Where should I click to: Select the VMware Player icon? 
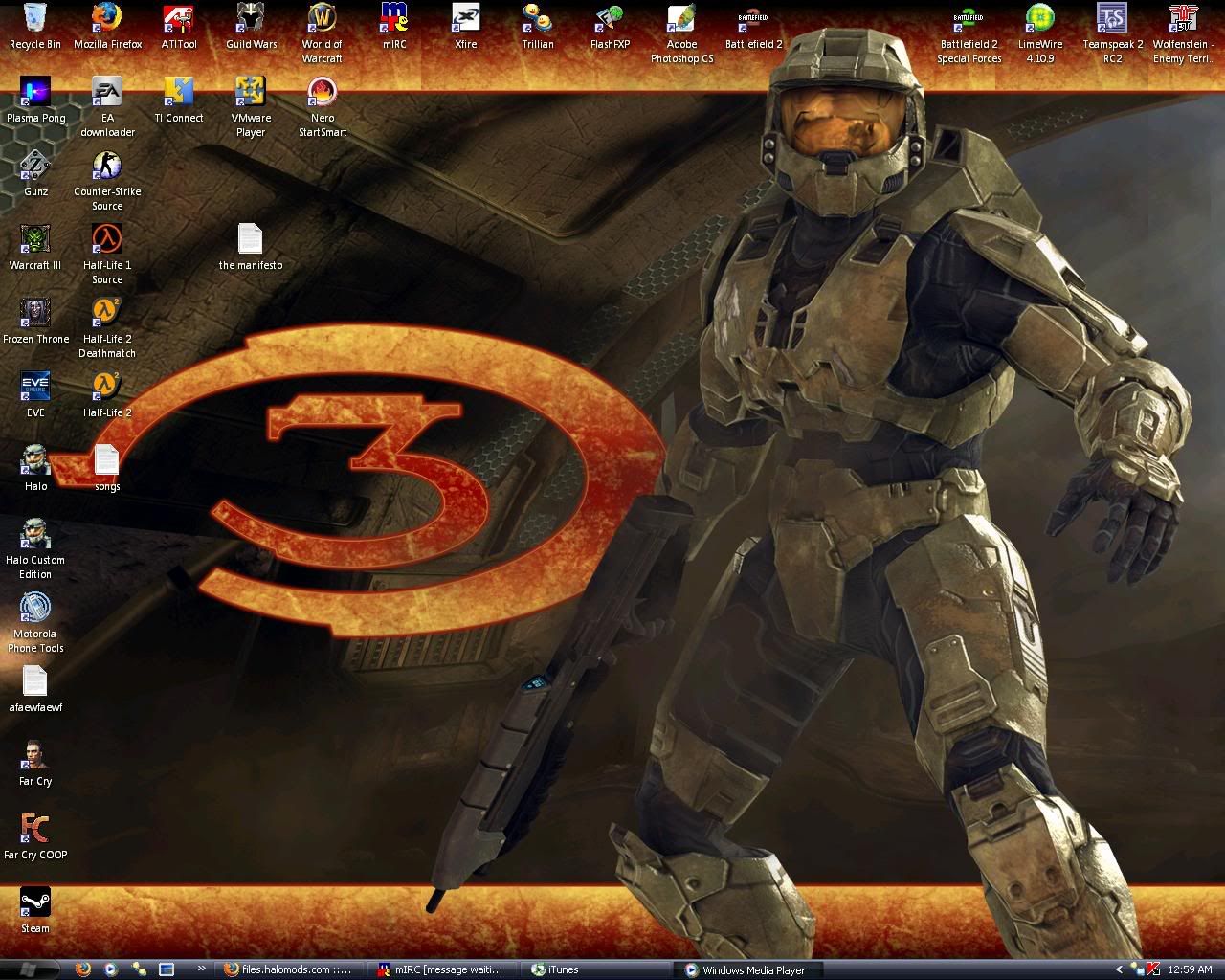point(251,106)
